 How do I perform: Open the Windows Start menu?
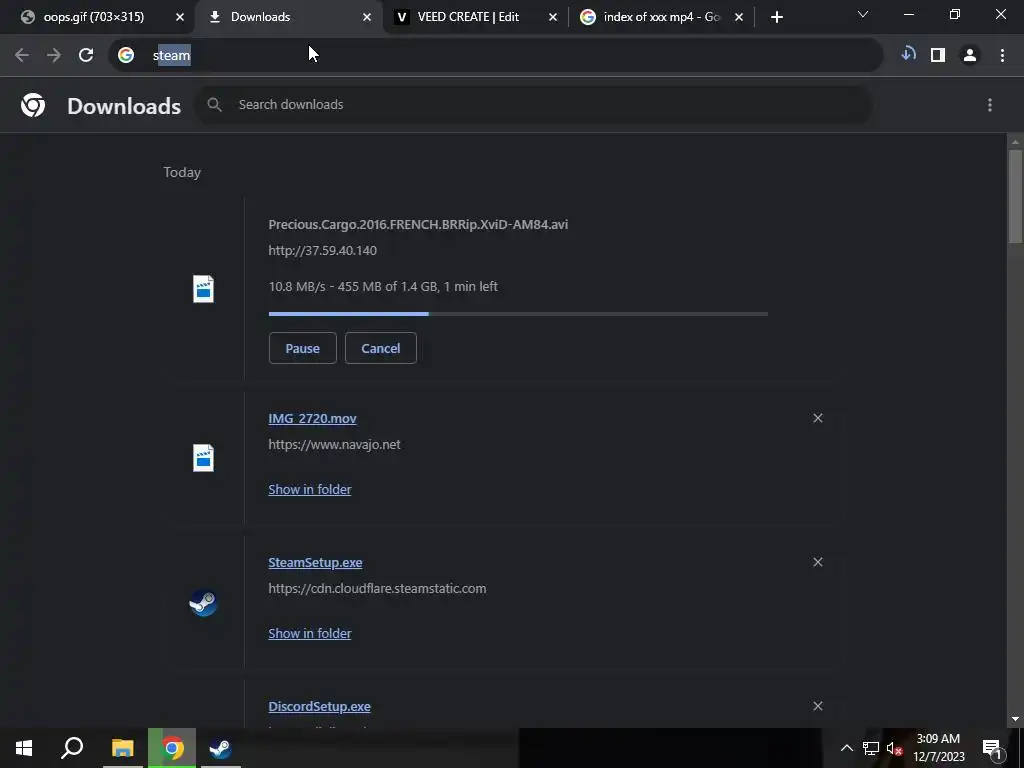pos(24,748)
